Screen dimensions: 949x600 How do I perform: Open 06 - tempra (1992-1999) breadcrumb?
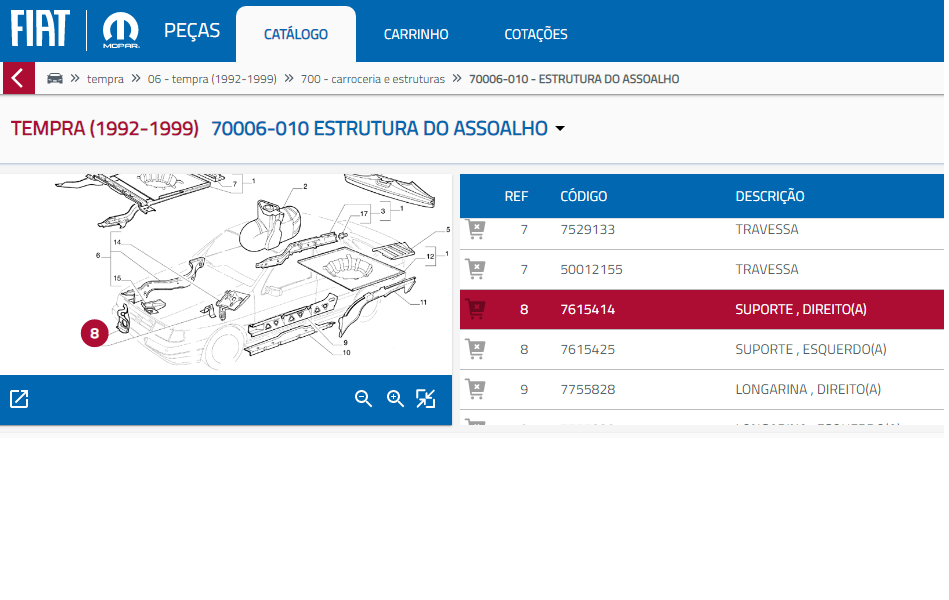[212, 79]
